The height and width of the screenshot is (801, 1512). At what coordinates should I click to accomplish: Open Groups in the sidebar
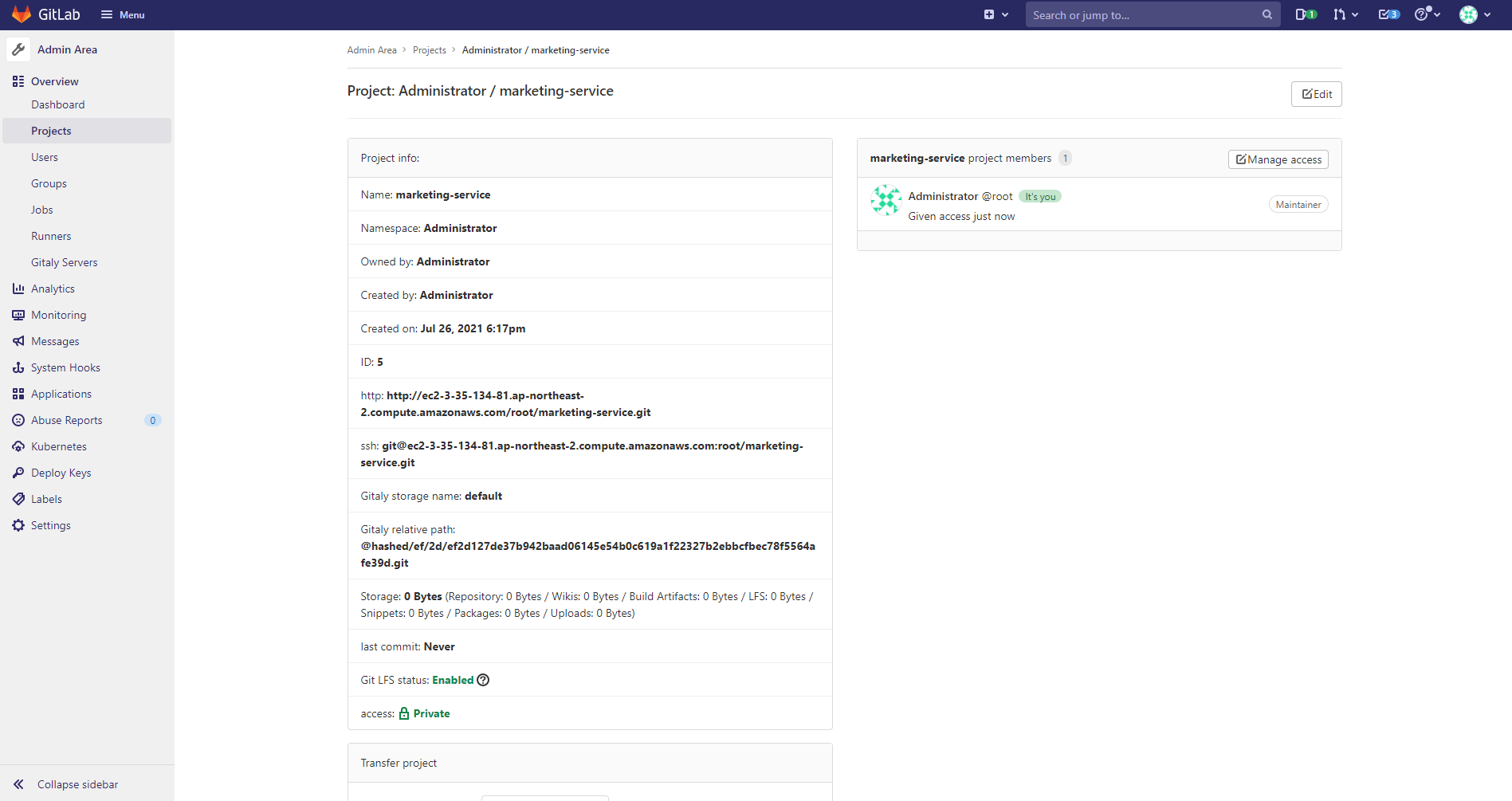click(x=49, y=183)
